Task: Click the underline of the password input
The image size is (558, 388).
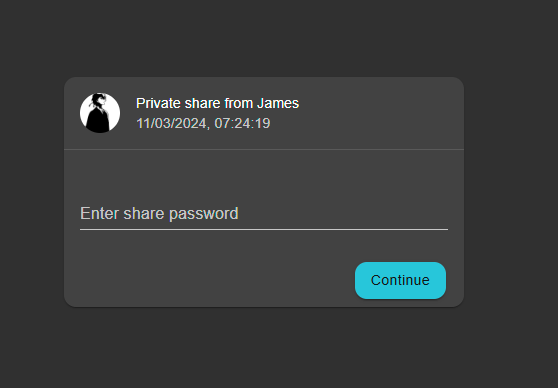Action: click(264, 230)
